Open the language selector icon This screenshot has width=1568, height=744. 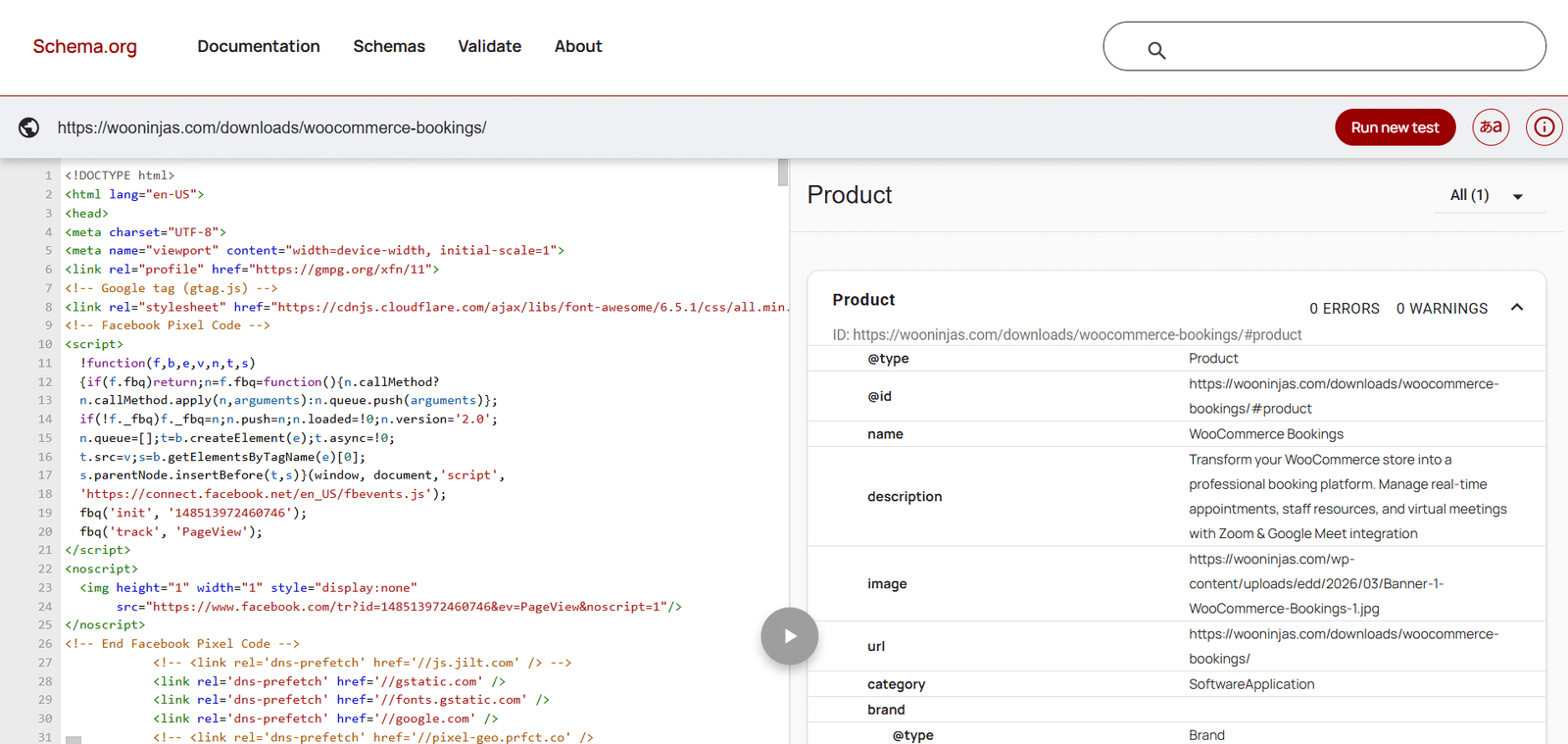tap(1491, 126)
